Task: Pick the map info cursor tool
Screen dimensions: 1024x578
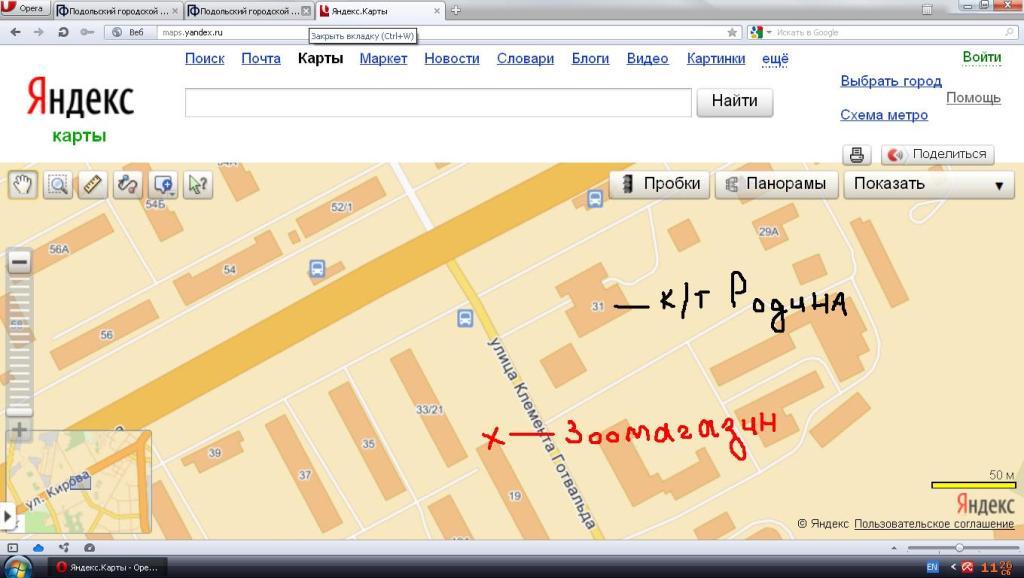Action: click(197, 184)
